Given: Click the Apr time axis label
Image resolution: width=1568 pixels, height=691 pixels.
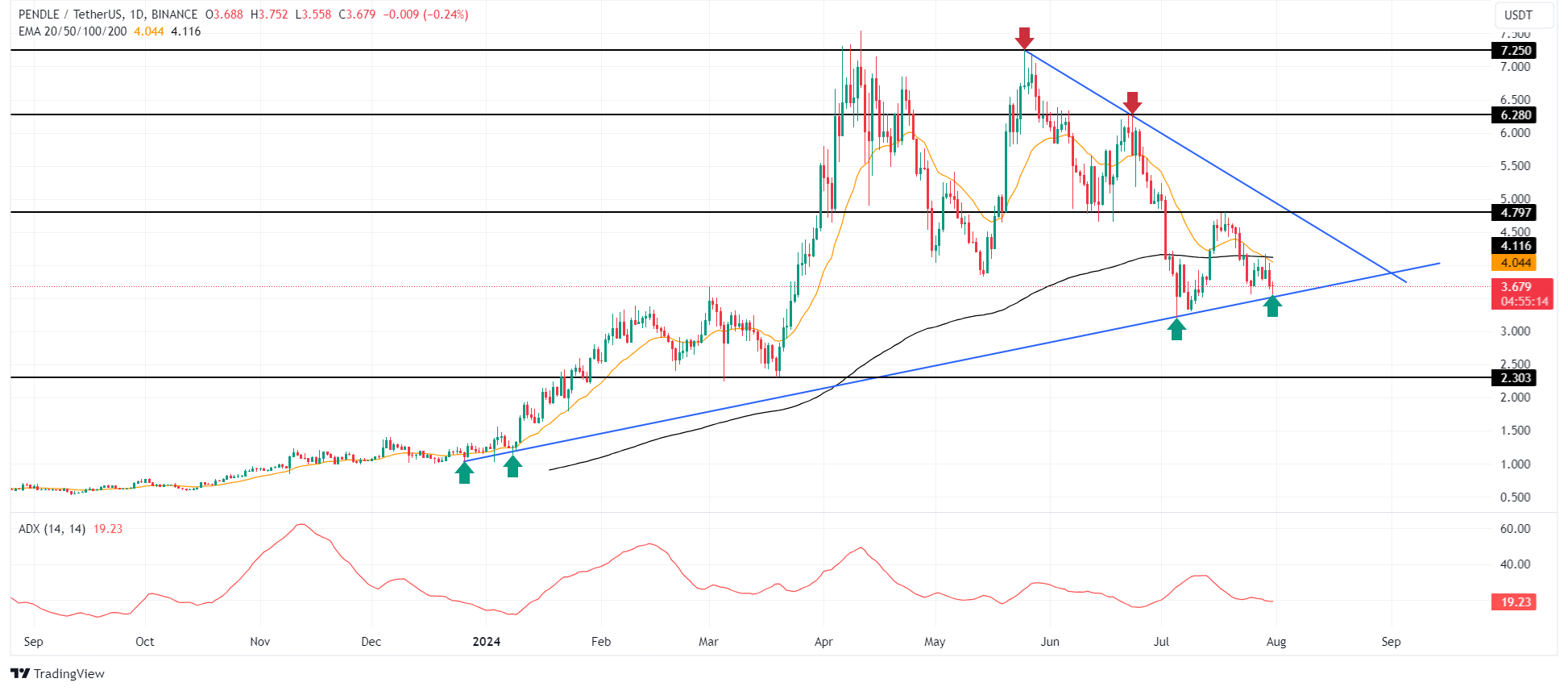Looking at the screenshot, I should click(x=823, y=642).
